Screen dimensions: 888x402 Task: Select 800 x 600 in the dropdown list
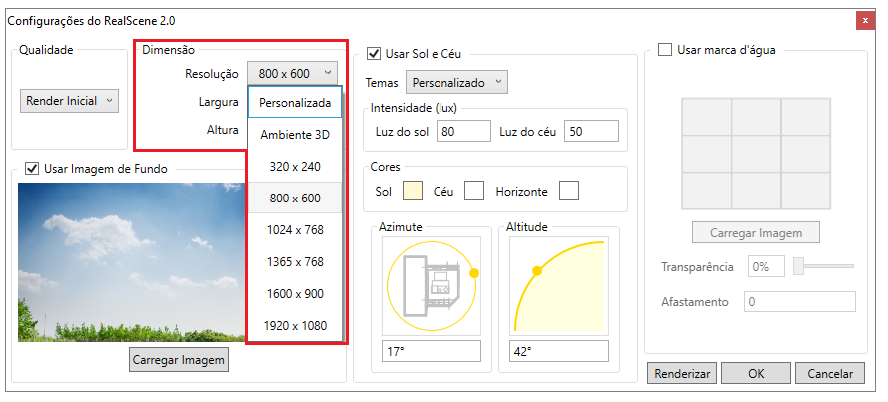click(x=294, y=198)
